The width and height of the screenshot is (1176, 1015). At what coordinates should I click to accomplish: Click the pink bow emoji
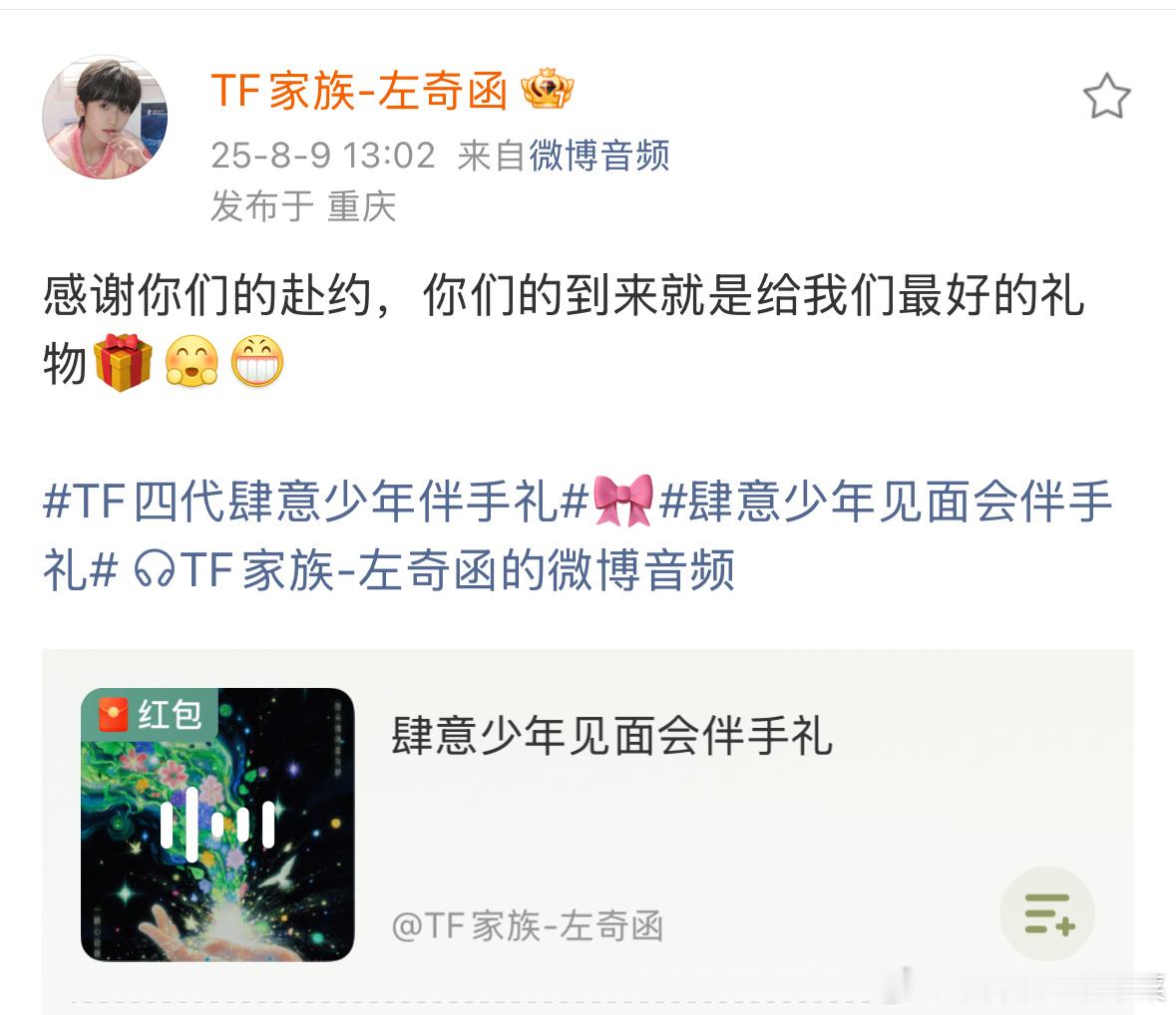click(622, 500)
